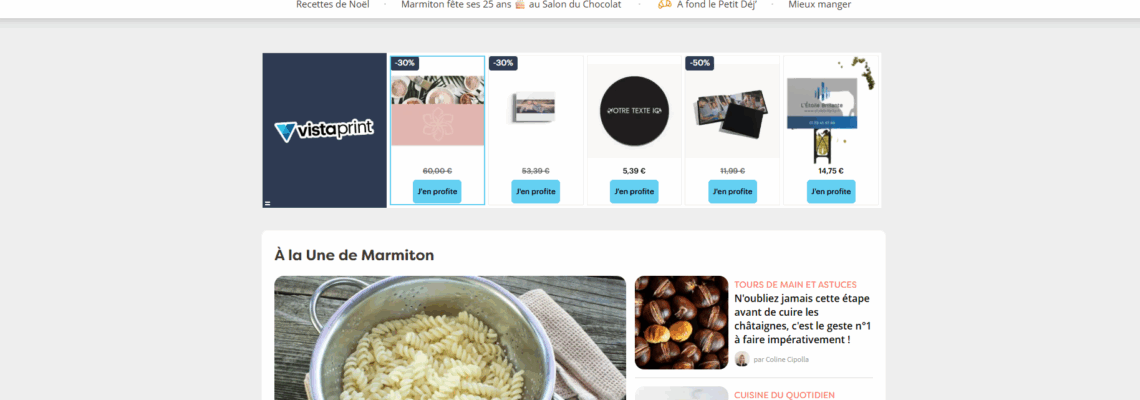1140x400 pixels.
Task: Click author avatar next to Coline Cipolla
Action: click(742, 359)
